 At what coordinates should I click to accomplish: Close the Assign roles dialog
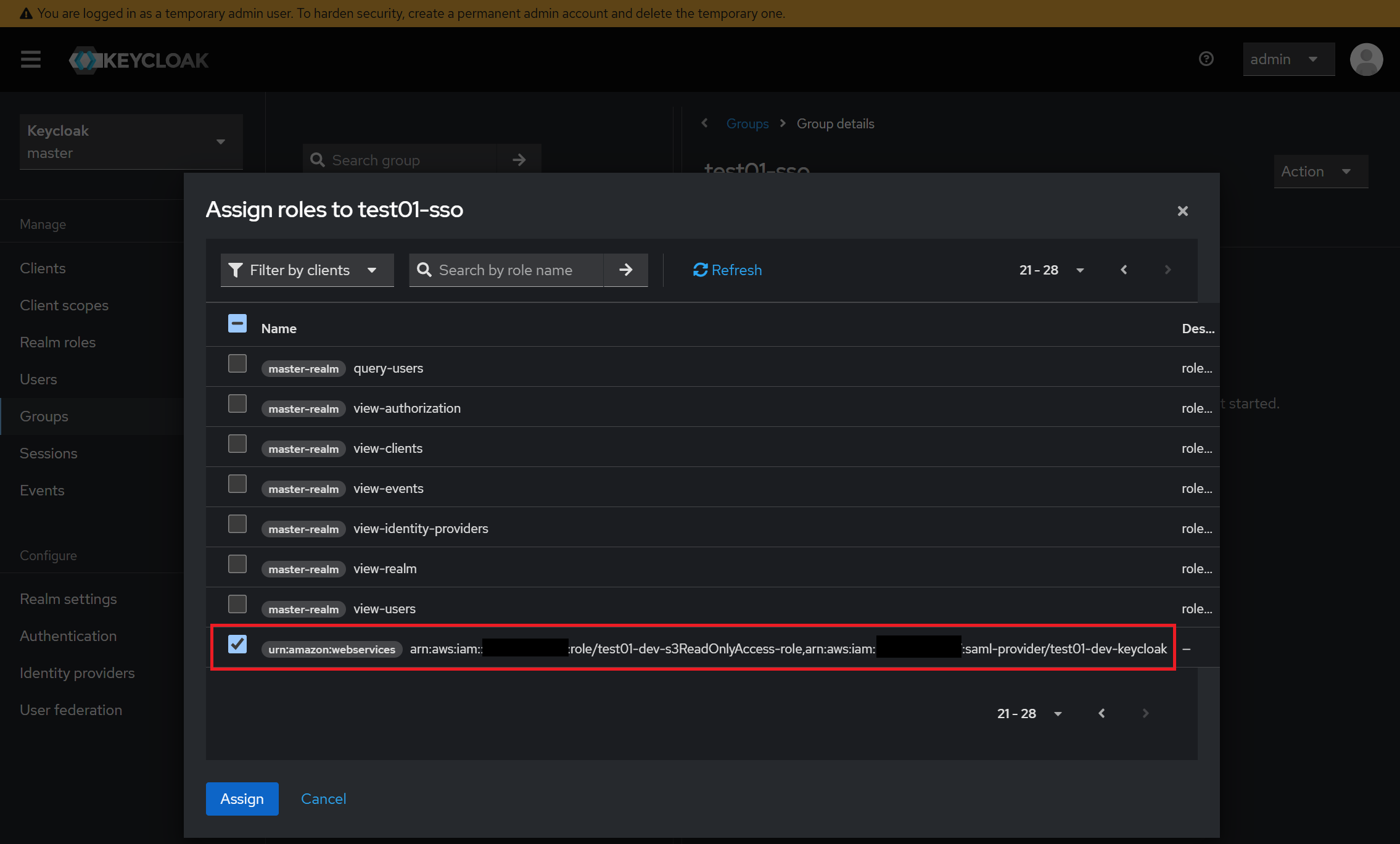coord(1182,211)
